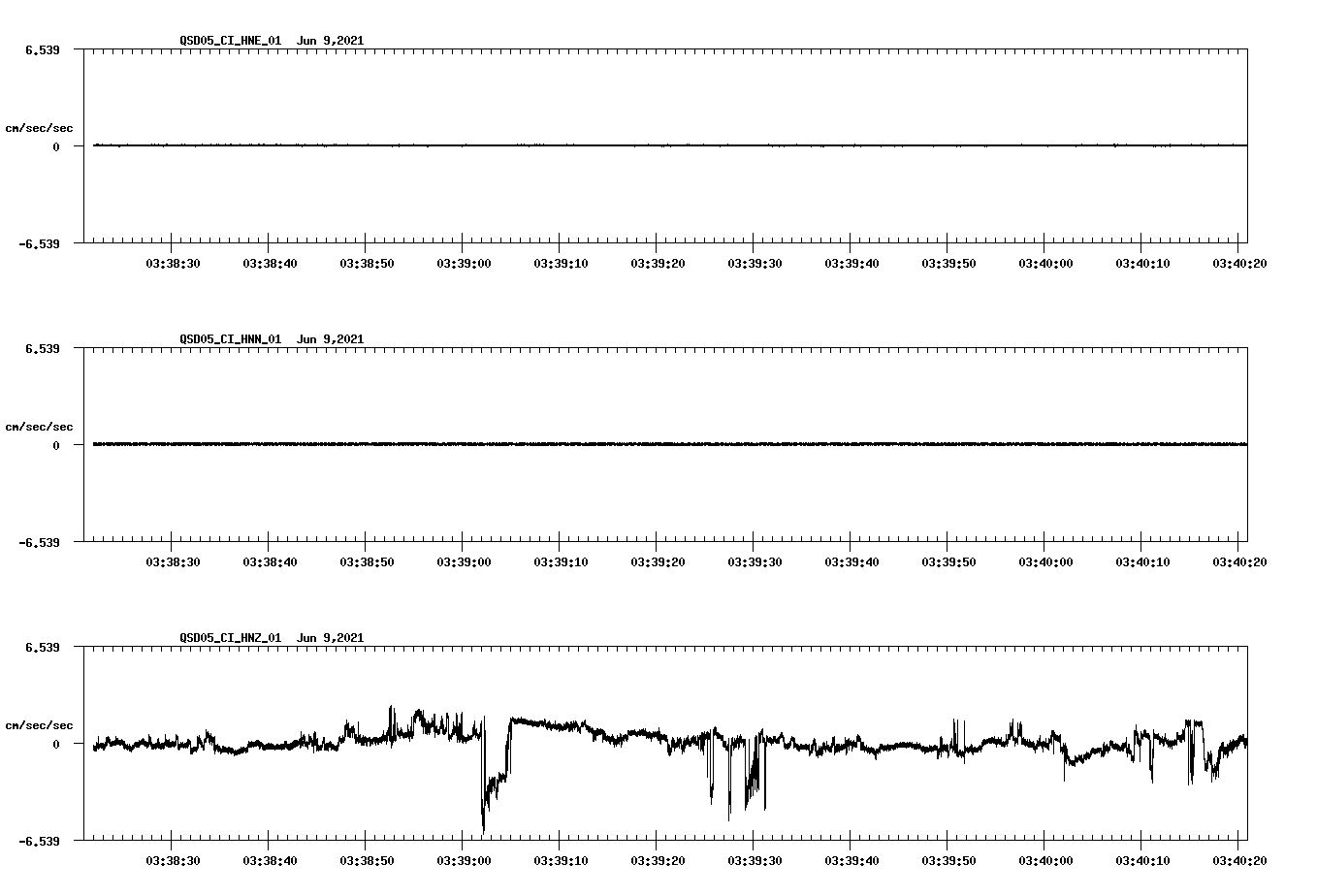
Task: Click the QSD05_CI_HNN_01 plot title
Action: coord(272,339)
